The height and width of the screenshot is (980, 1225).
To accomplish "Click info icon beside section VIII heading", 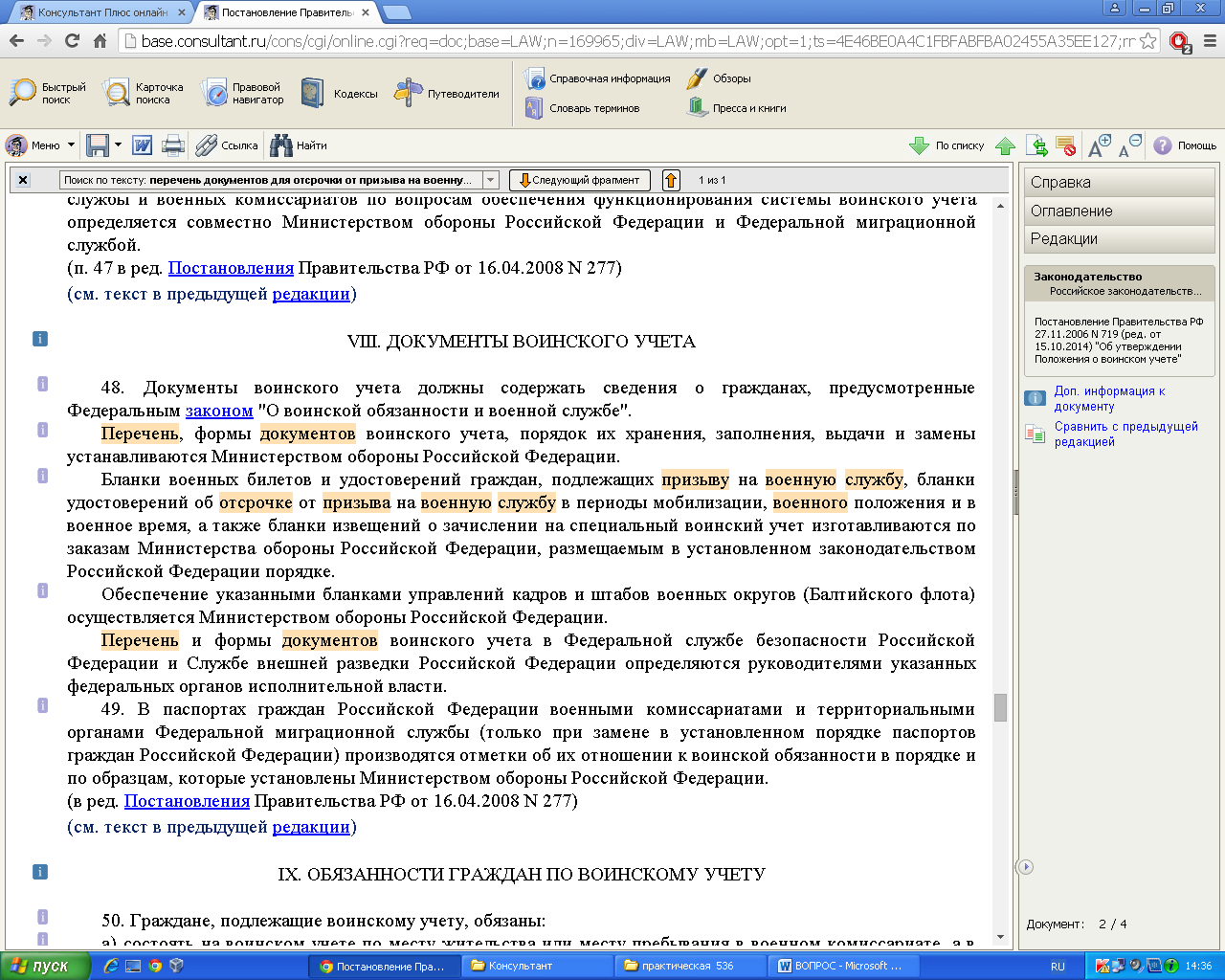I will point(40,339).
